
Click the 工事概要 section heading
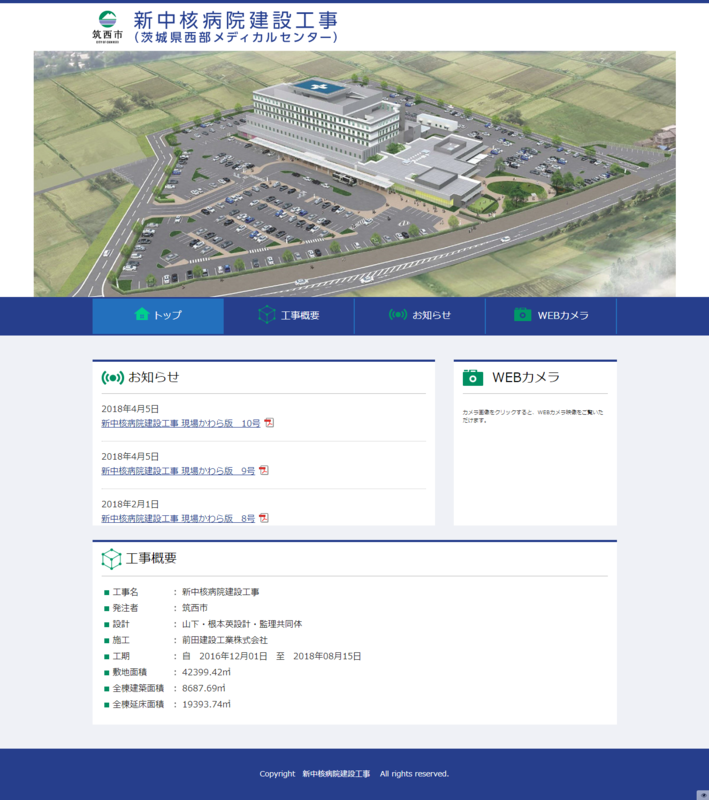[x=151, y=558]
